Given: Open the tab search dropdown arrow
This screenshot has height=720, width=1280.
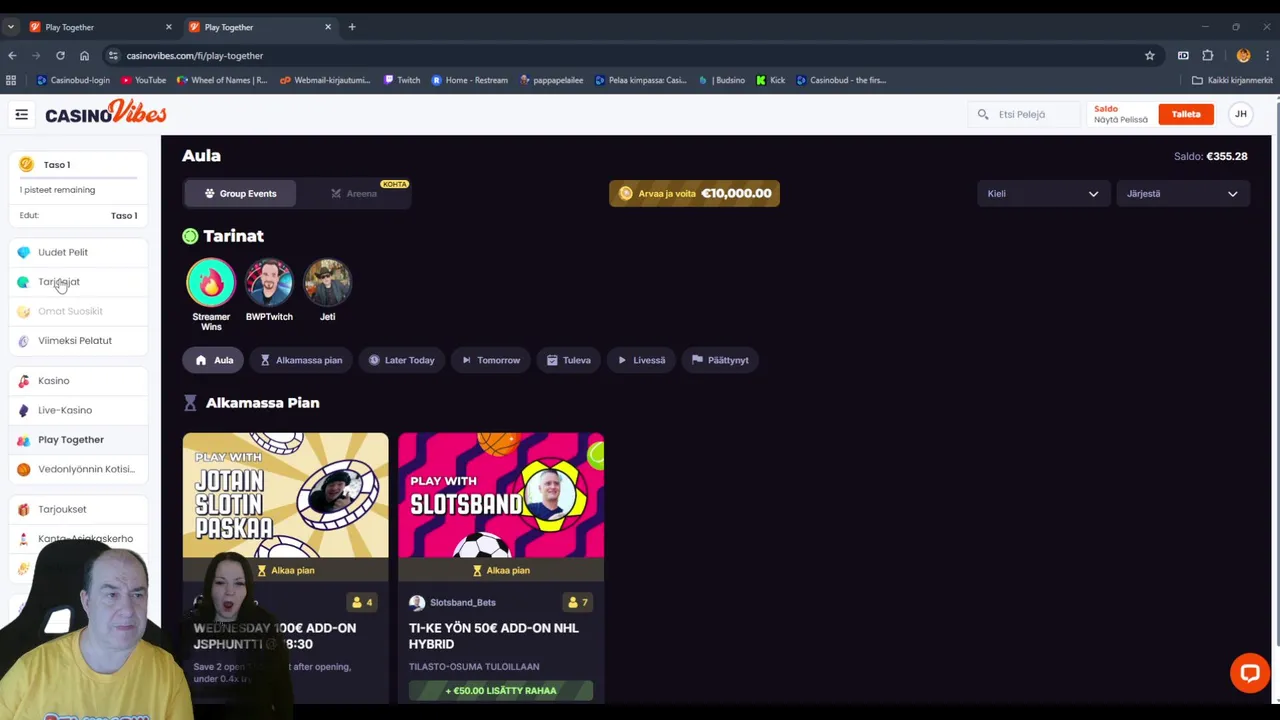Looking at the screenshot, I should coord(10,27).
